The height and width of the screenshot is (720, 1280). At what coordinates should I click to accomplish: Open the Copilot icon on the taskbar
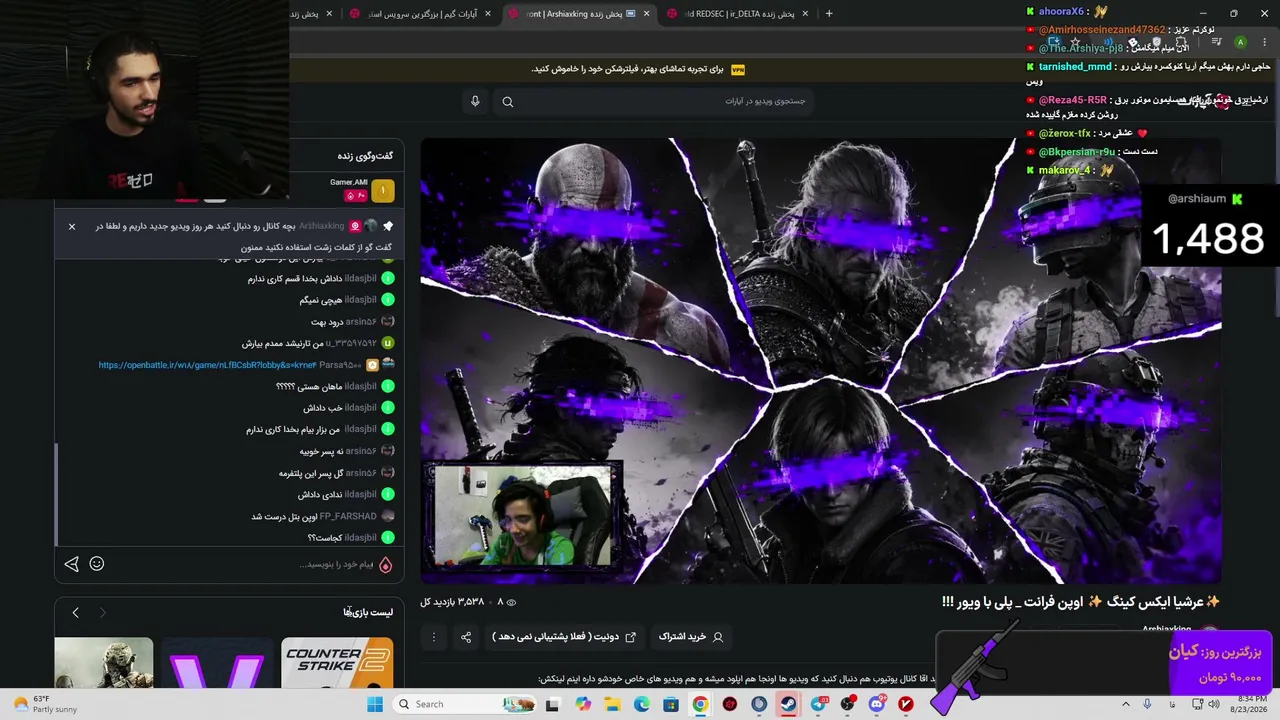click(x=583, y=704)
